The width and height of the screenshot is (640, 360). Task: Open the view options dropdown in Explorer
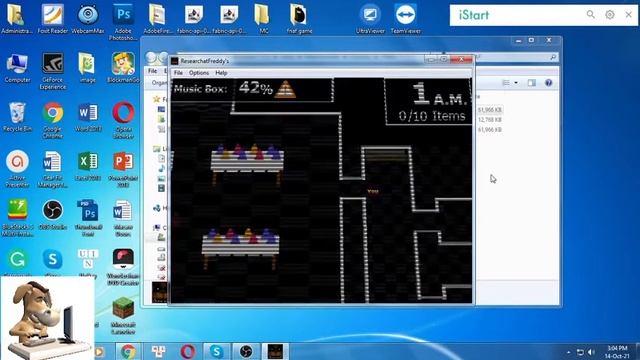(x=516, y=83)
